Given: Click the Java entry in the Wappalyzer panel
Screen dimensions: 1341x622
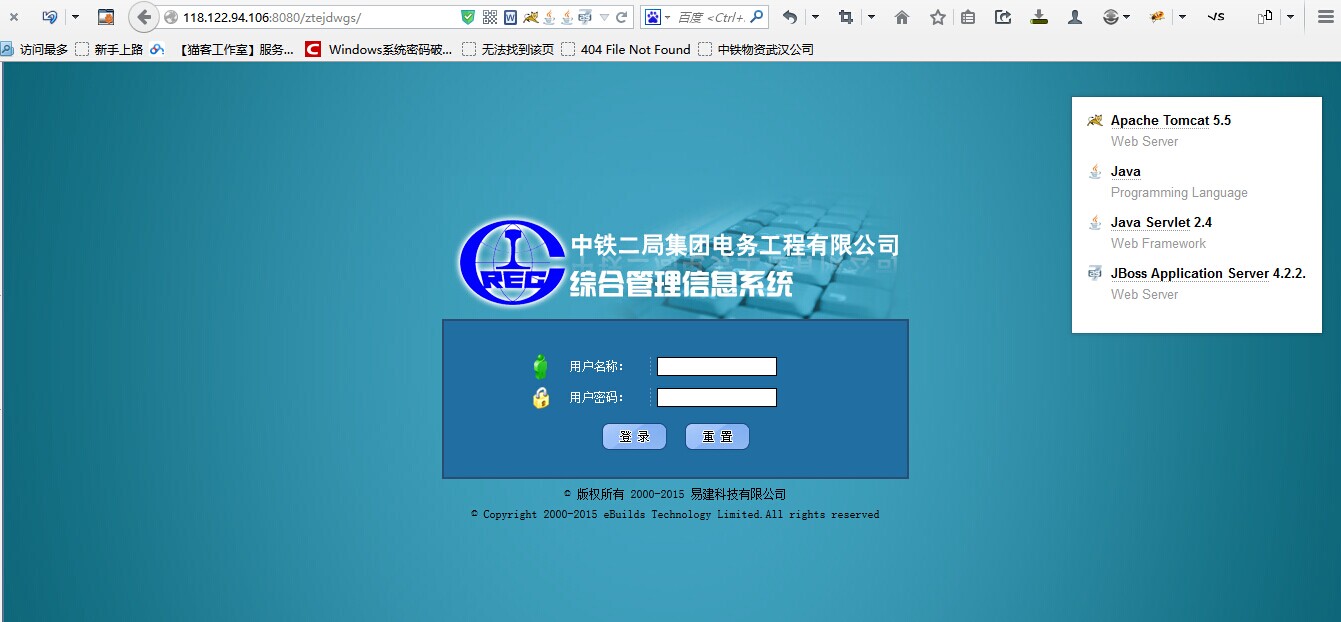Looking at the screenshot, I should click(1126, 171).
